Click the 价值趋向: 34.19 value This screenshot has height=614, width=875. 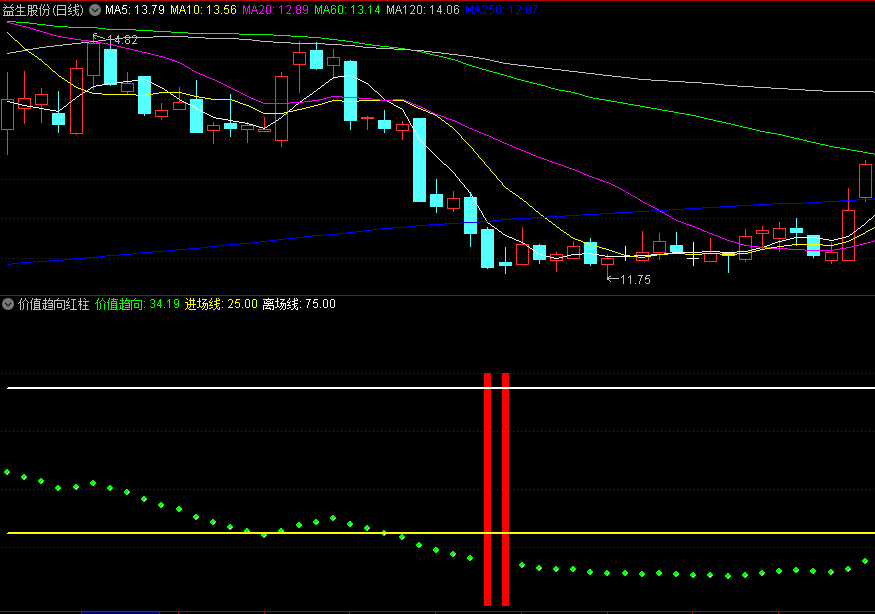[x=137, y=304]
